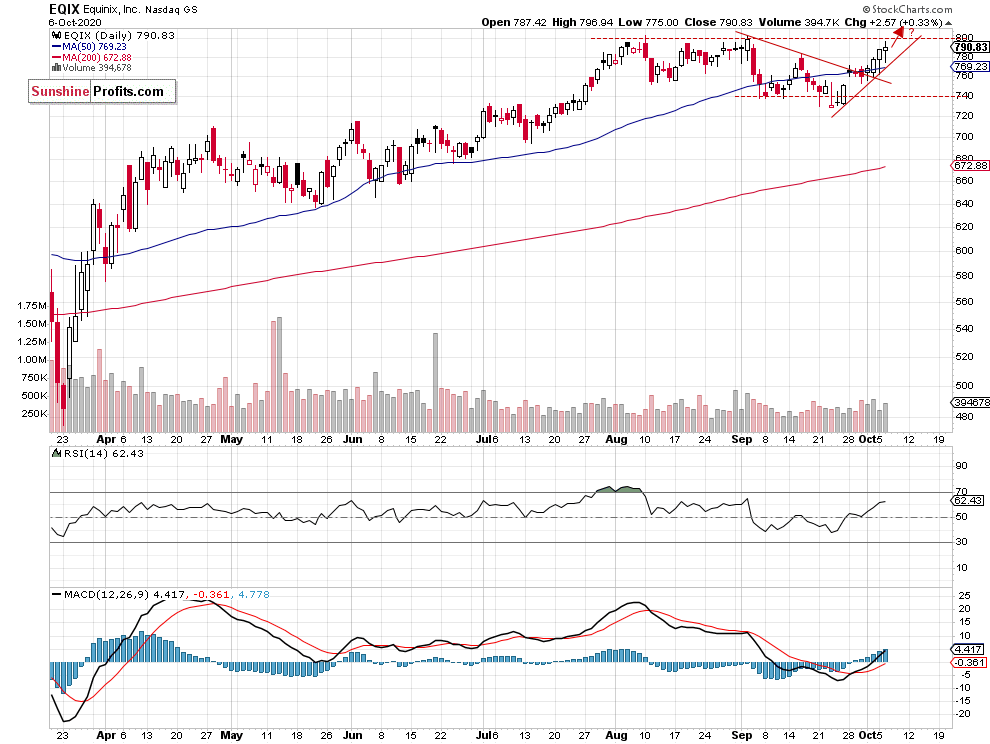Click the volume bars icon in legend

coord(56,68)
